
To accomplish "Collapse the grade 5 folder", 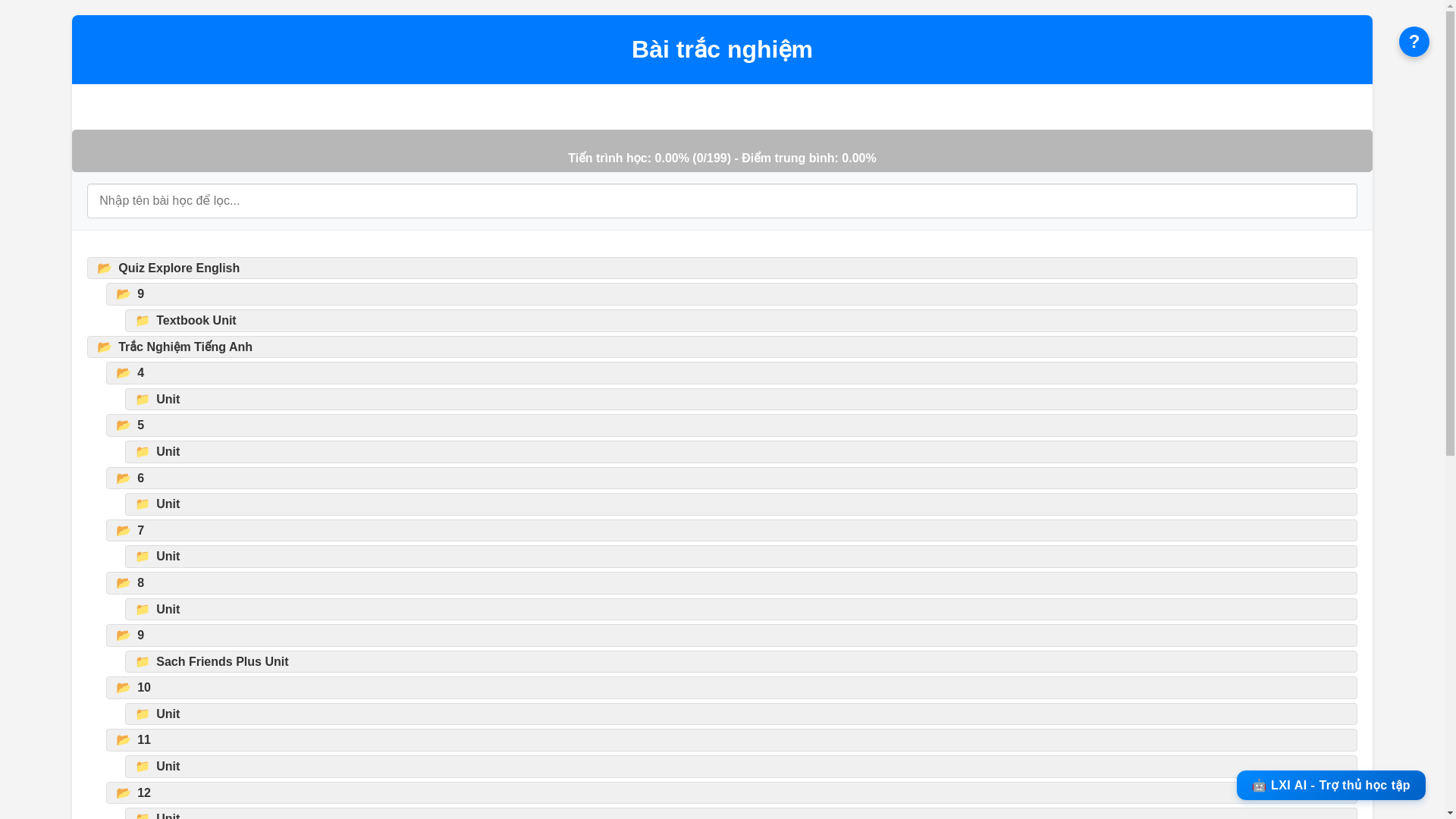I will coord(732,425).
